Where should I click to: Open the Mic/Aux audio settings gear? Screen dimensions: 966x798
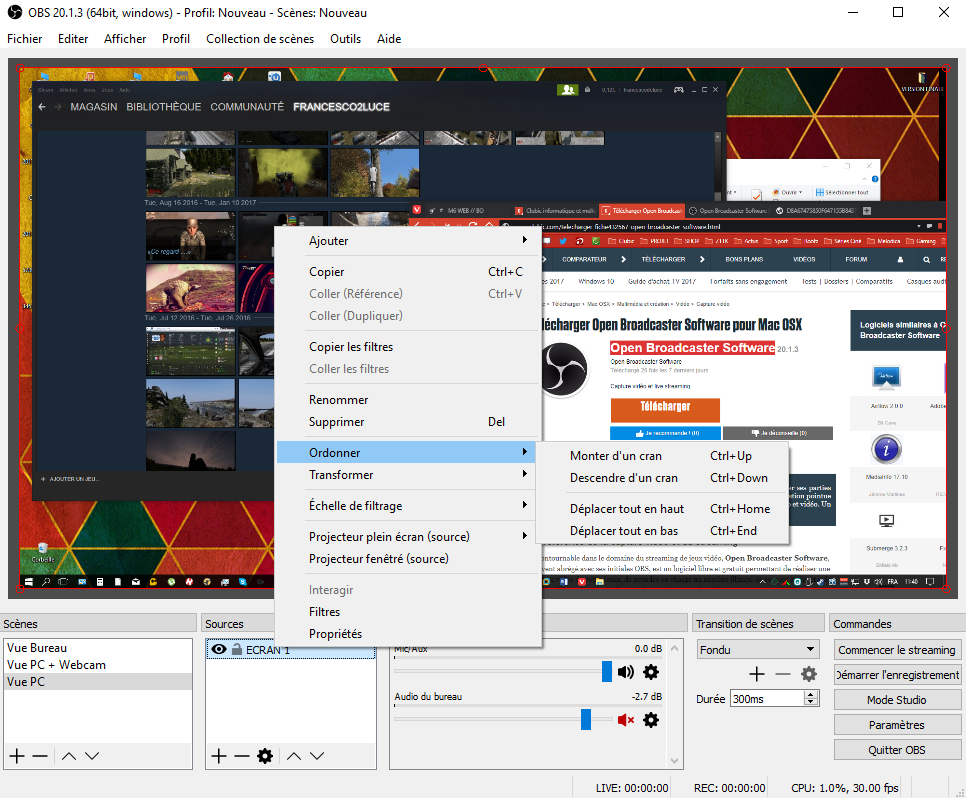tap(651, 672)
